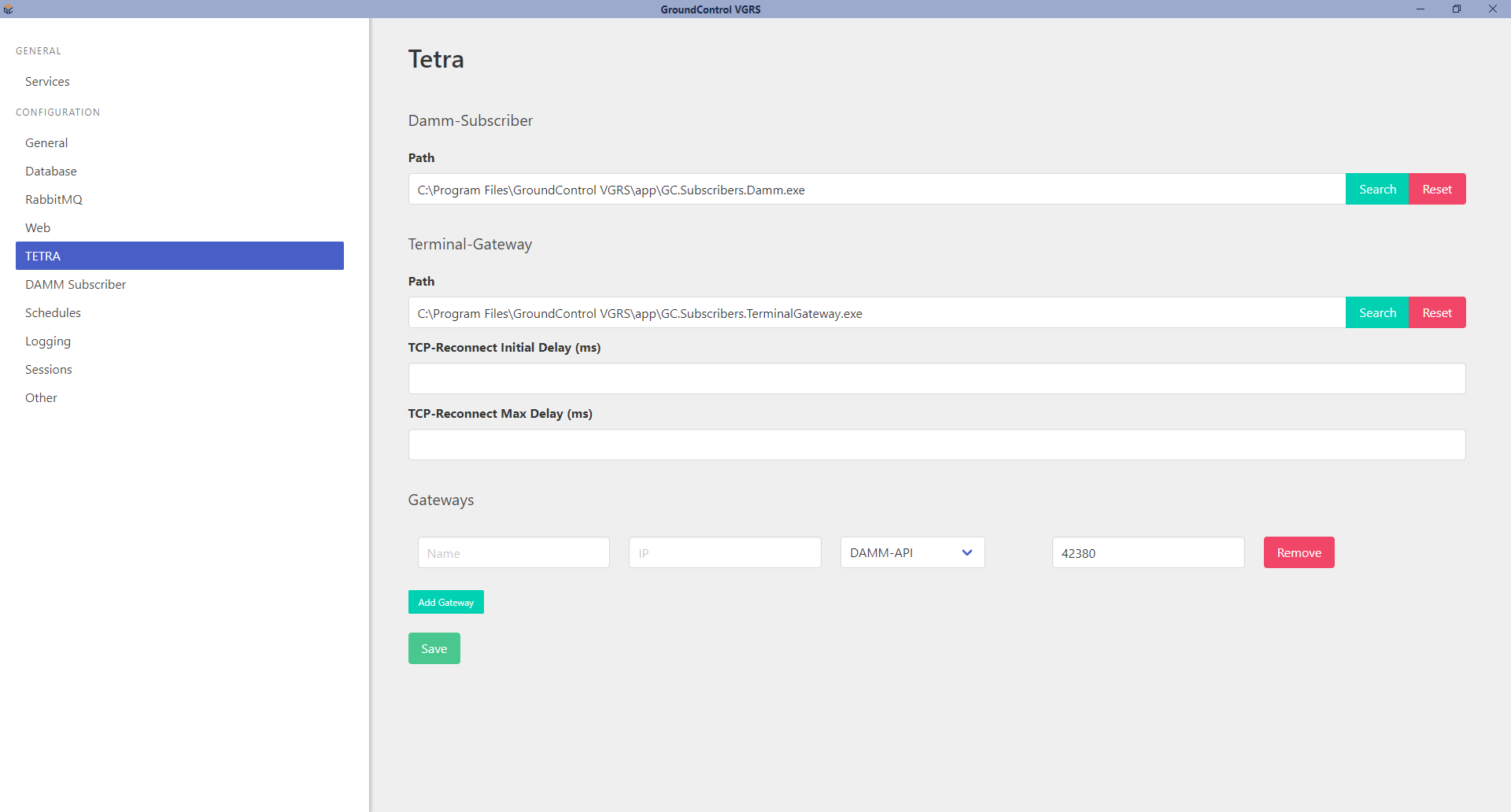Reset the Terminal-Gateway path
The height and width of the screenshot is (812, 1511).
(x=1436, y=313)
